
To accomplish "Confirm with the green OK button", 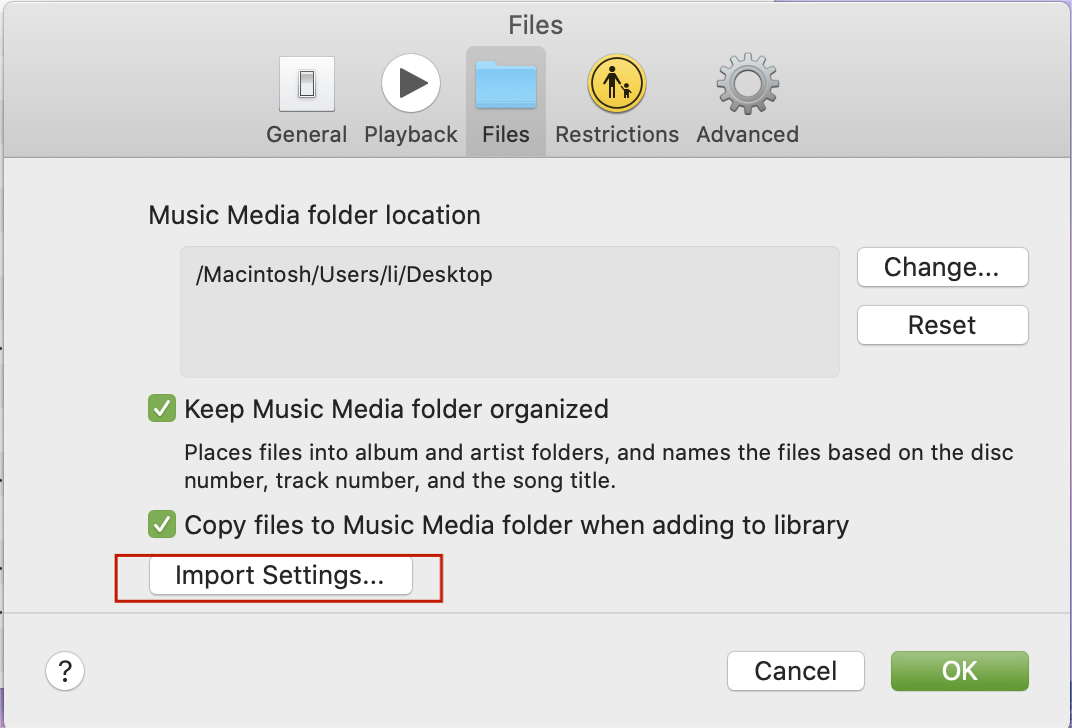I will [959, 670].
